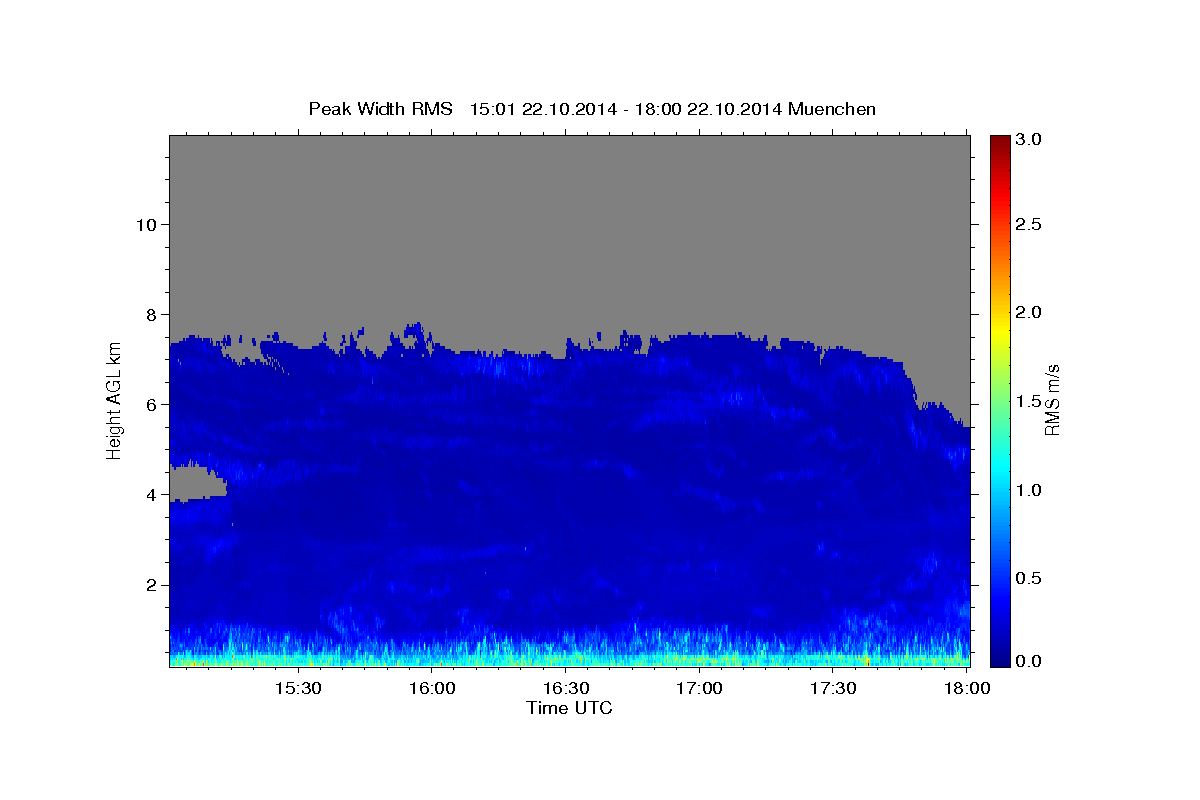
Task: Click the height tick label 10
Action: point(145,224)
